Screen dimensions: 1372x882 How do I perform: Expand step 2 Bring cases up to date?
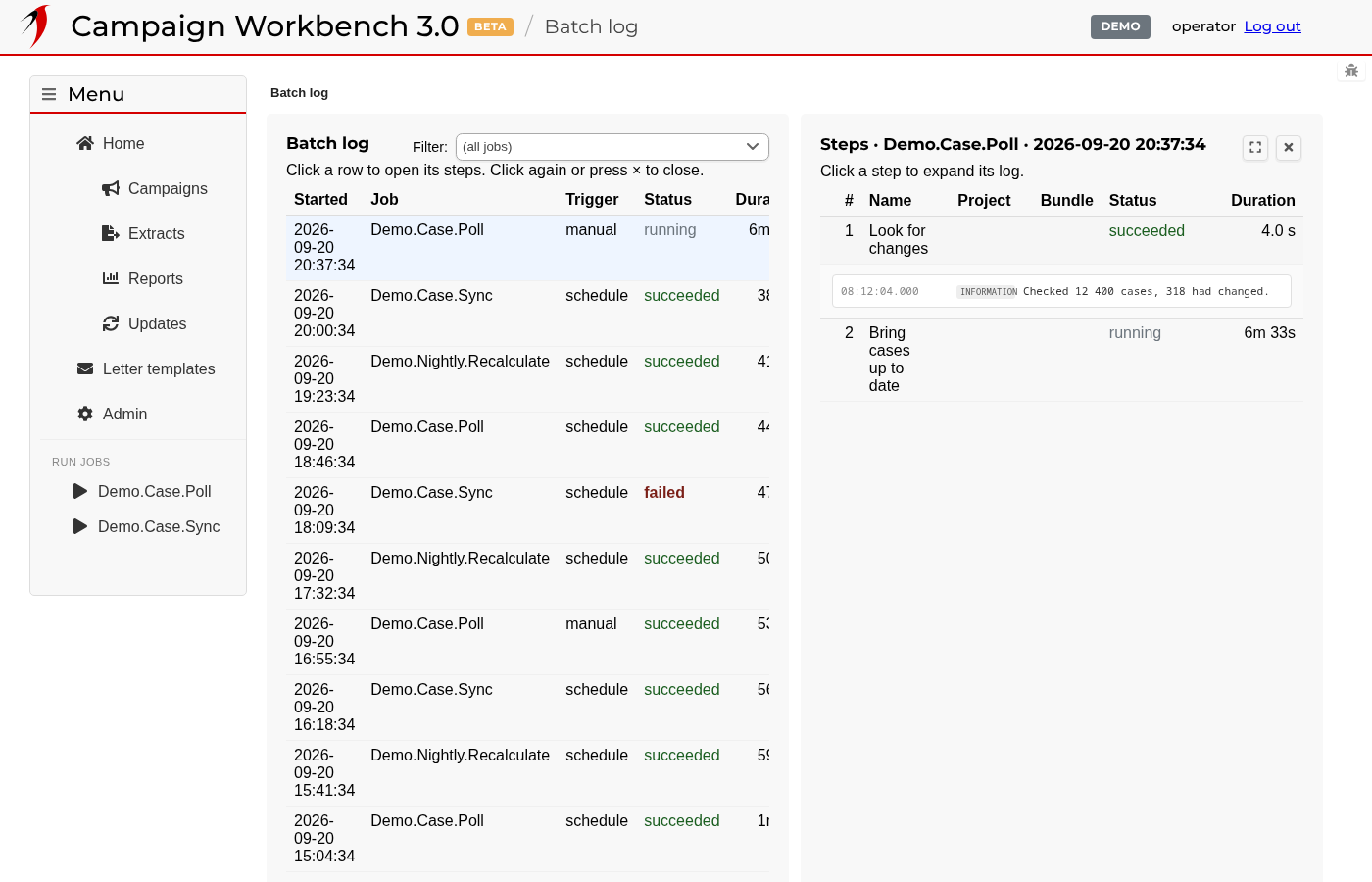tap(1061, 360)
